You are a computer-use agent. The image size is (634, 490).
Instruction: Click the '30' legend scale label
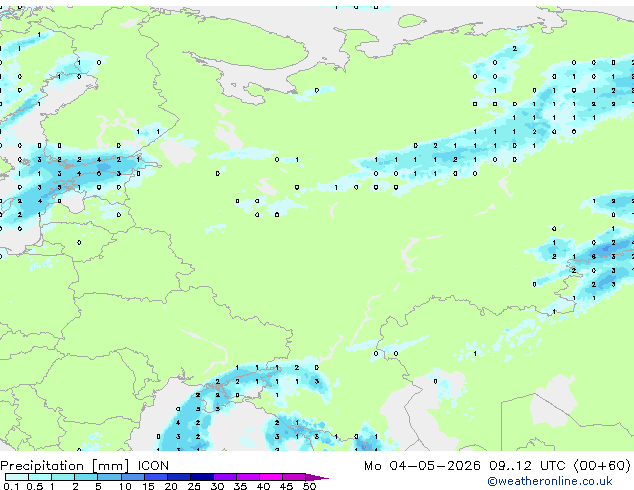[x=217, y=486]
